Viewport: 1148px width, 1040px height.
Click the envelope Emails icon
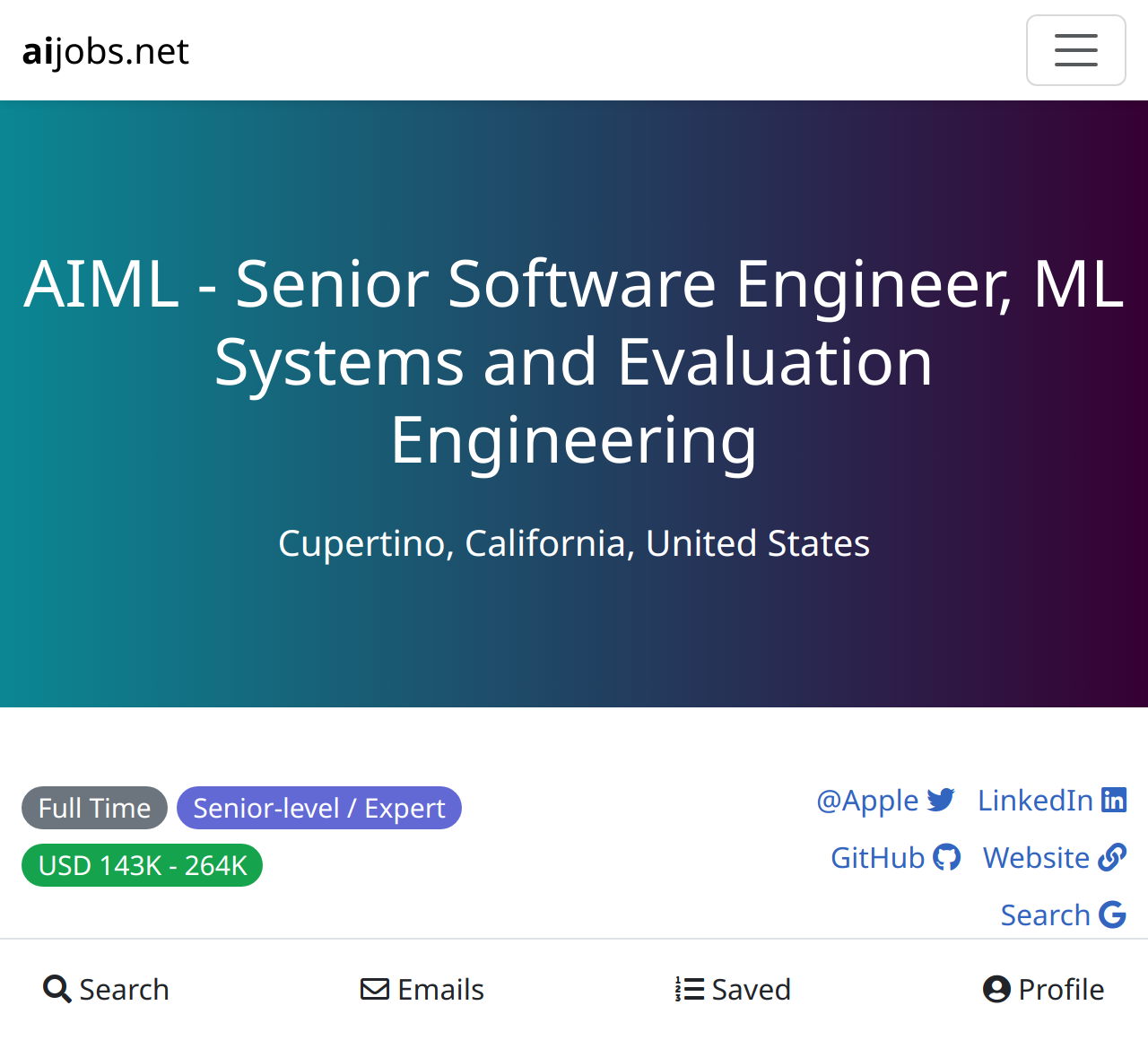375,989
